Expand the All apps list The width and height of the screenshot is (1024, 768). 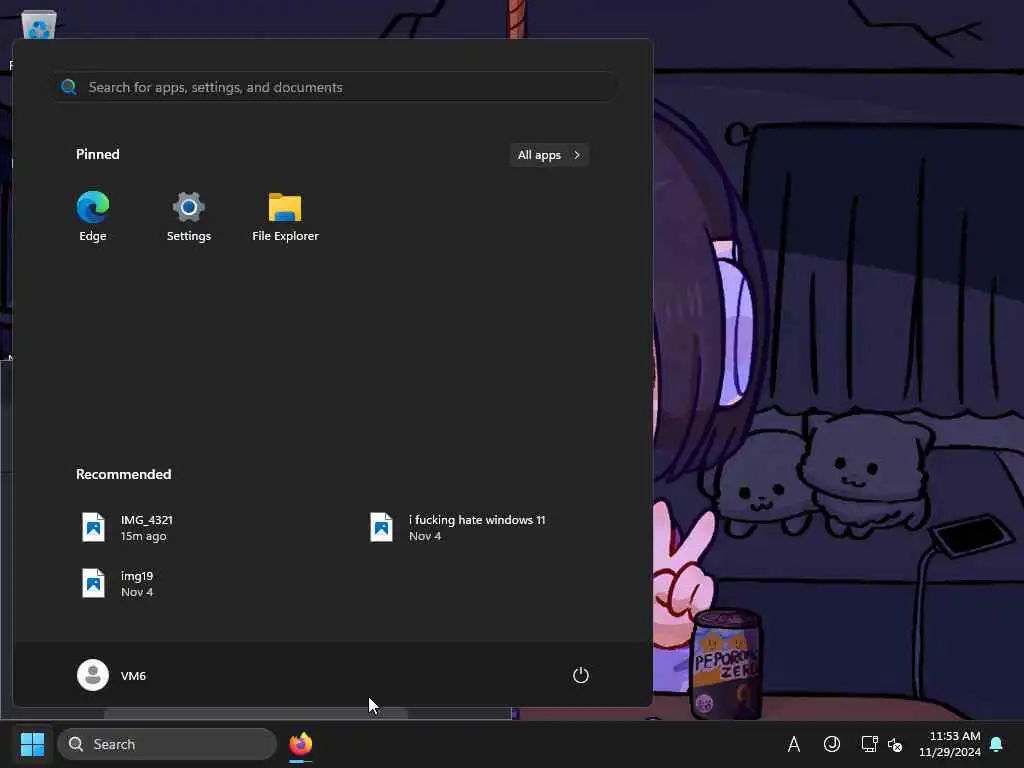(x=549, y=155)
